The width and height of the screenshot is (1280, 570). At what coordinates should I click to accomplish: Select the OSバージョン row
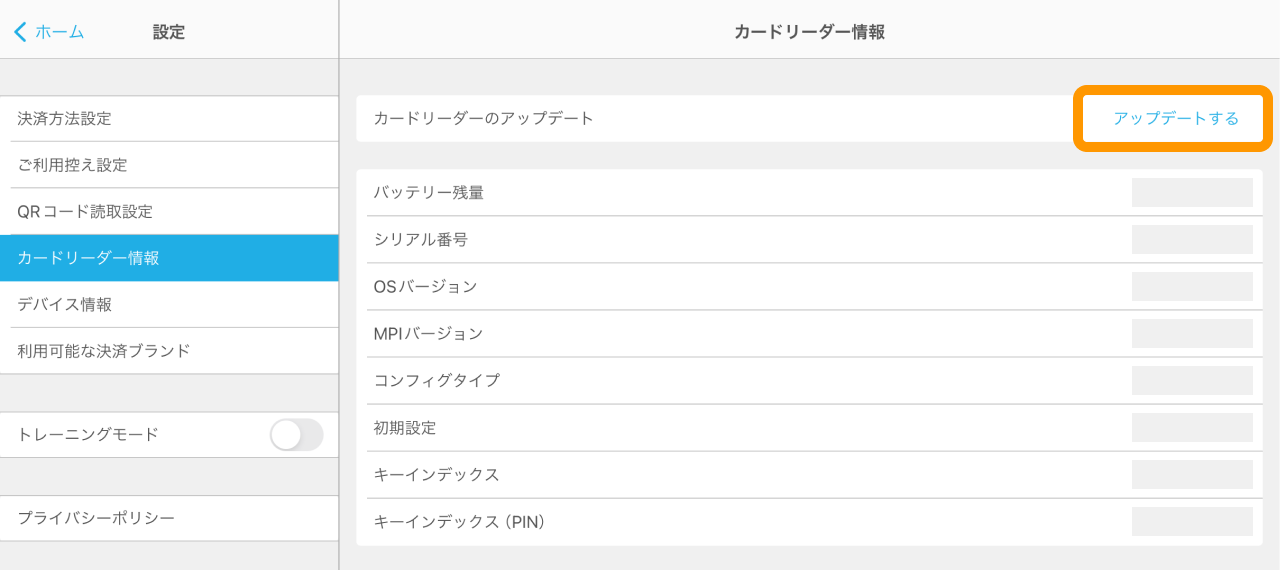point(740,287)
